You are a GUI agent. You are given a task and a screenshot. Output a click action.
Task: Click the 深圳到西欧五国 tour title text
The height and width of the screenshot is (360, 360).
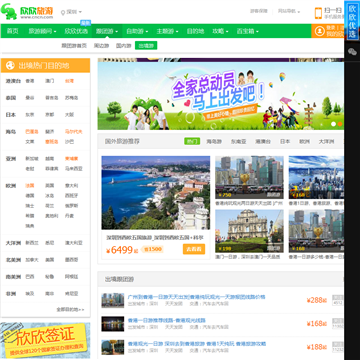point(155,238)
